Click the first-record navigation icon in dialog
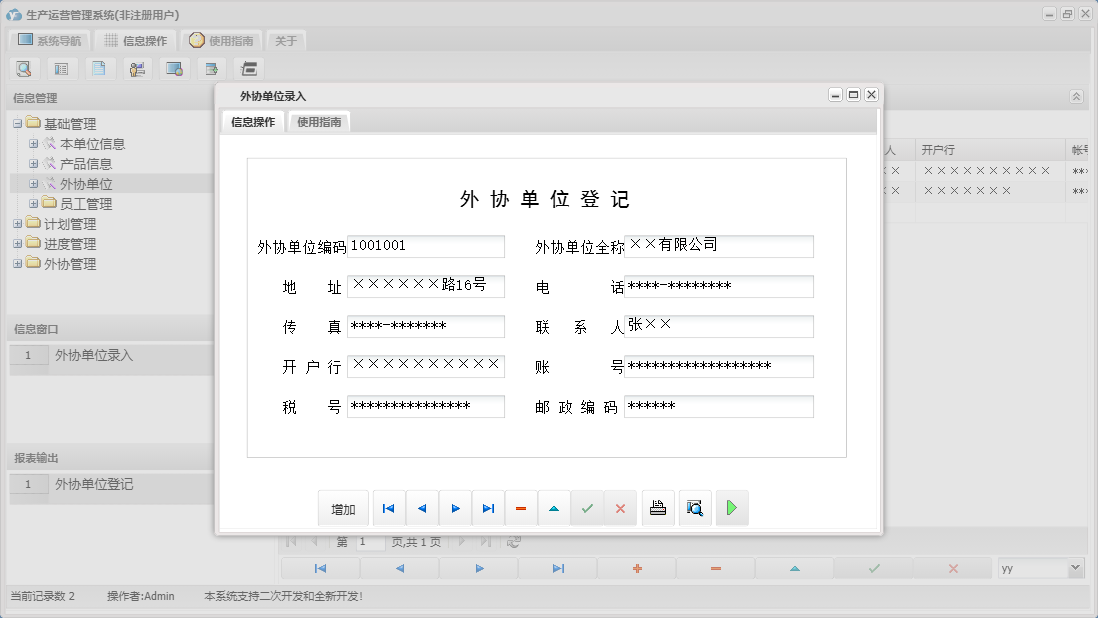Viewport: 1098px width, 618px height. click(x=388, y=508)
